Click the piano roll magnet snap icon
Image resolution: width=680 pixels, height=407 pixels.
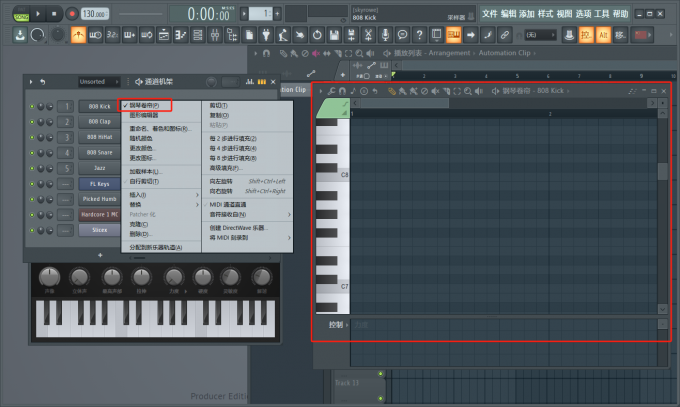coord(342,91)
